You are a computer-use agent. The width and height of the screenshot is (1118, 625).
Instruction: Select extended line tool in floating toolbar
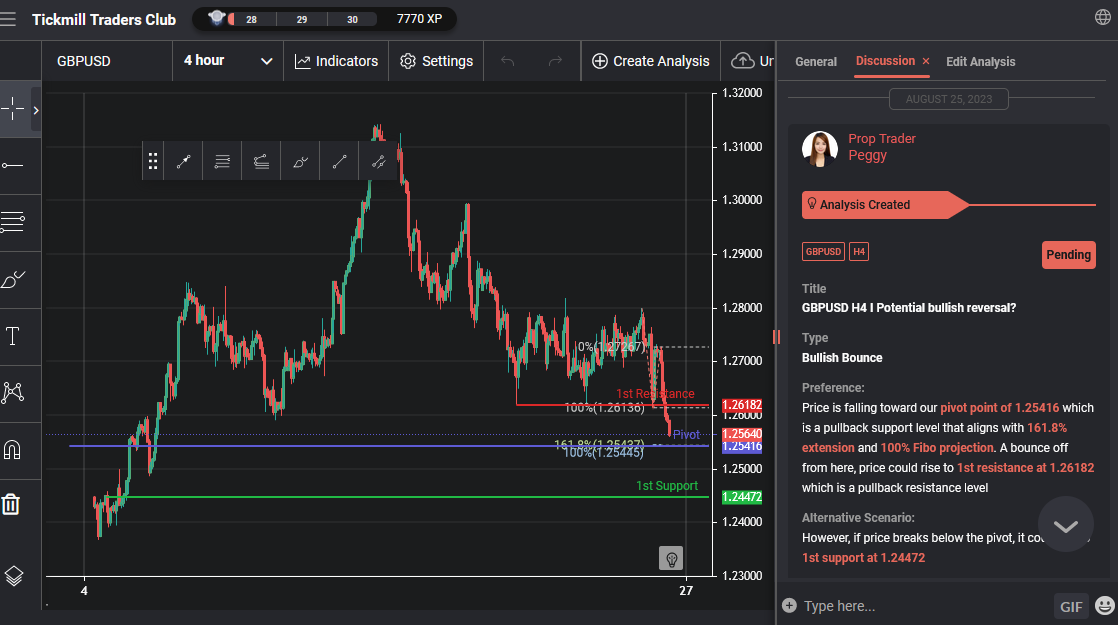pos(379,161)
